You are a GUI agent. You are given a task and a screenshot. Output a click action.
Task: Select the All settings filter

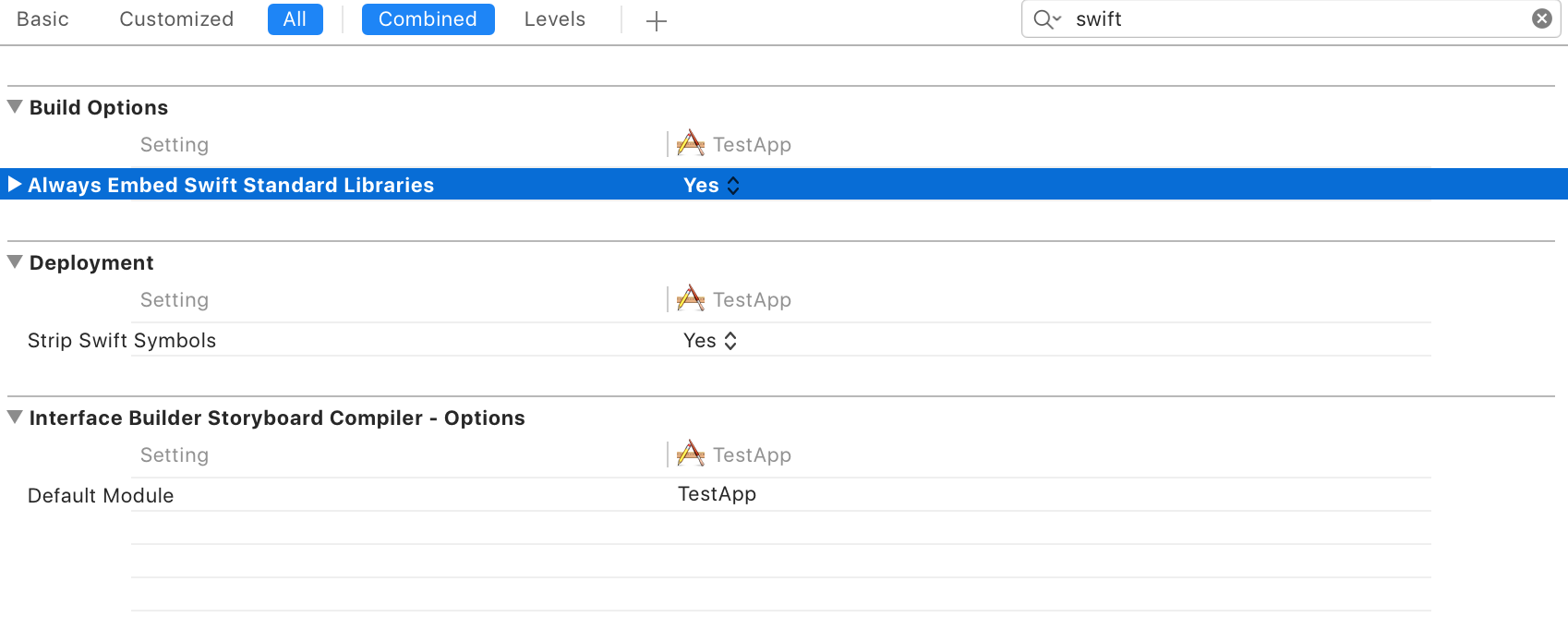(x=296, y=19)
